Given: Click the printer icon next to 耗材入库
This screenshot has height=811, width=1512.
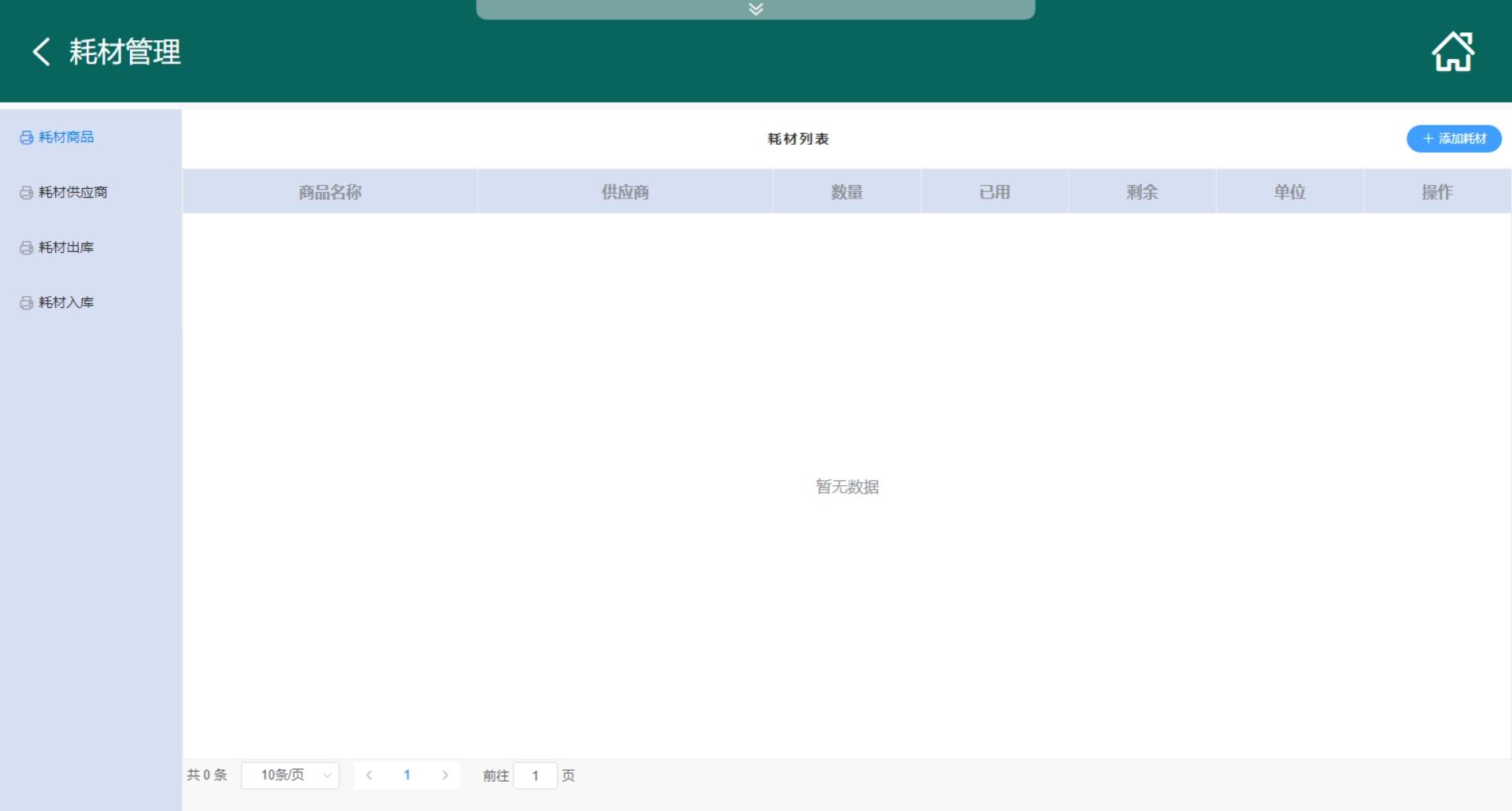Looking at the screenshot, I should click(x=27, y=303).
